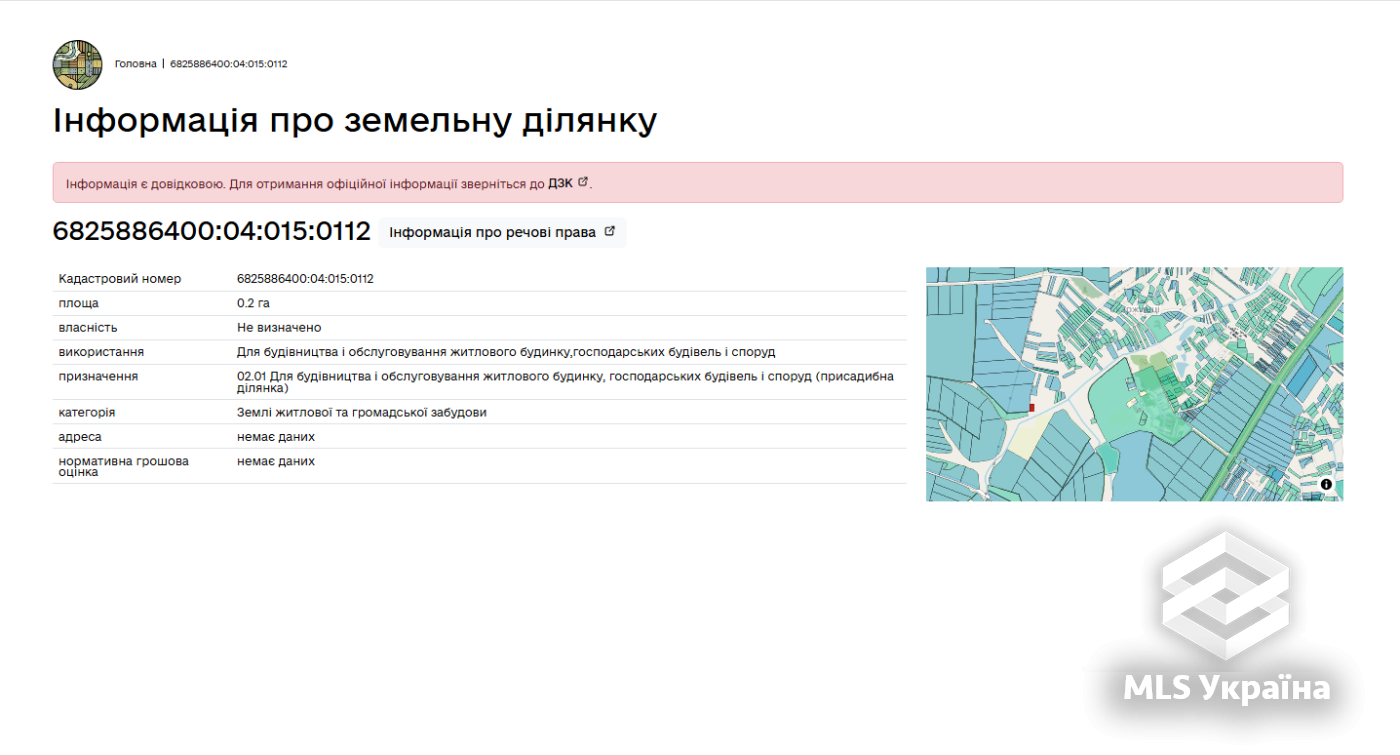The height and width of the screenshot is (755, 1400).
Task: Click the round site logo icon
Action: [x=77, y=64]
